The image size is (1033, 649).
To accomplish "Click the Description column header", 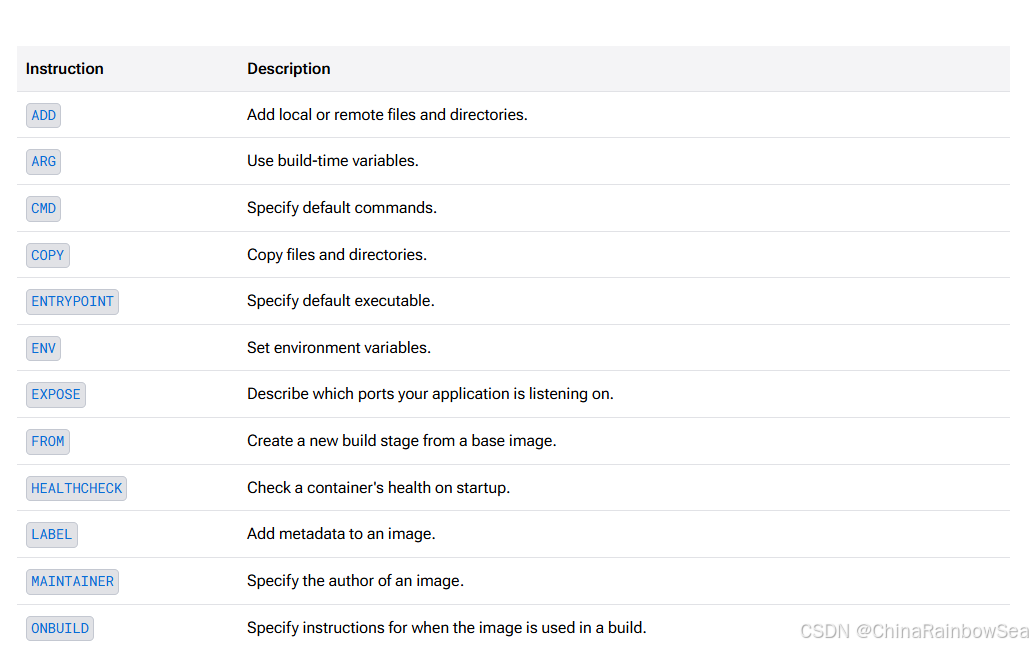I will click(289, 69).
